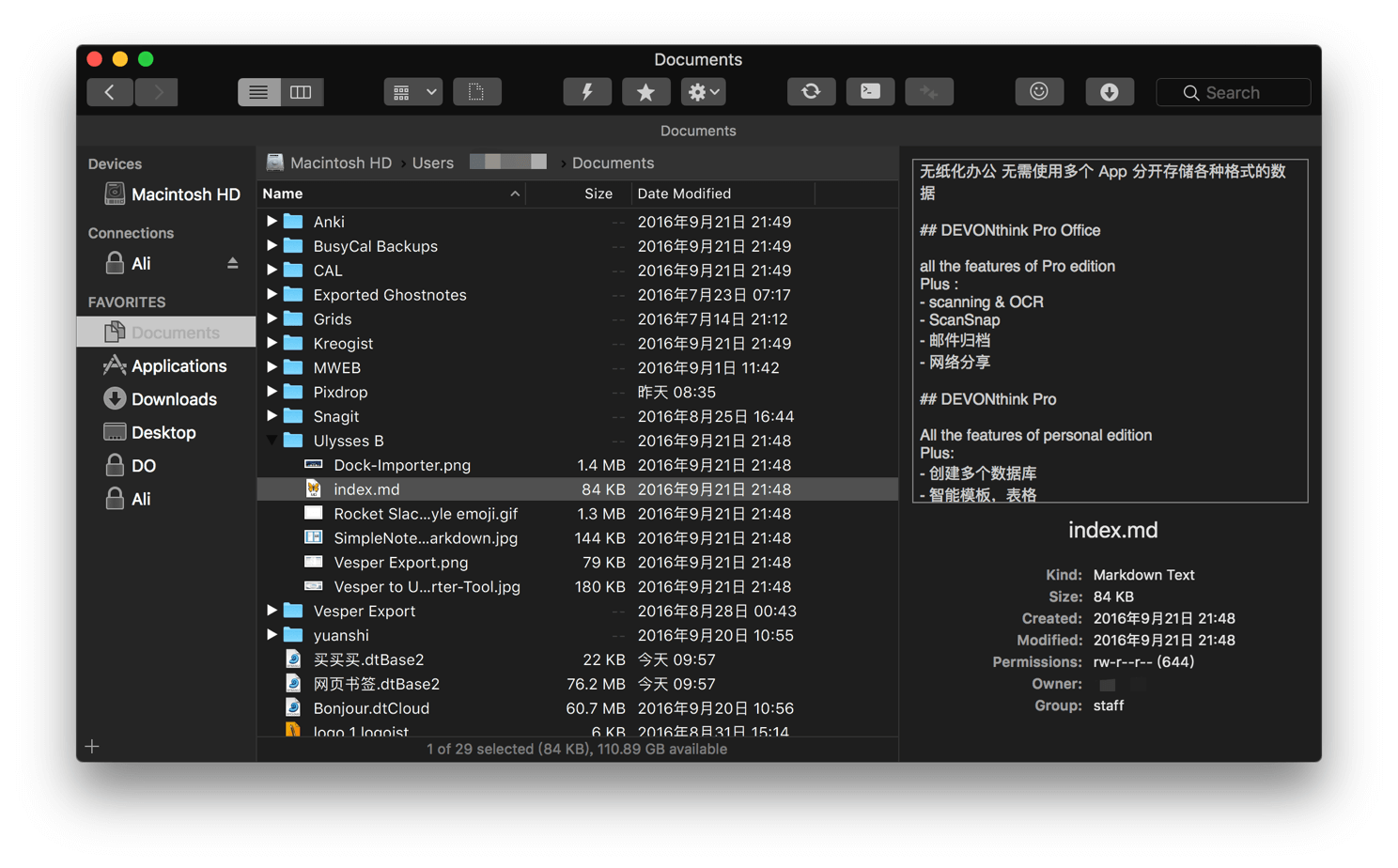The image size is (1398, 868).
Task: Eject the Ali connection
Action: [x=232, y=264]
